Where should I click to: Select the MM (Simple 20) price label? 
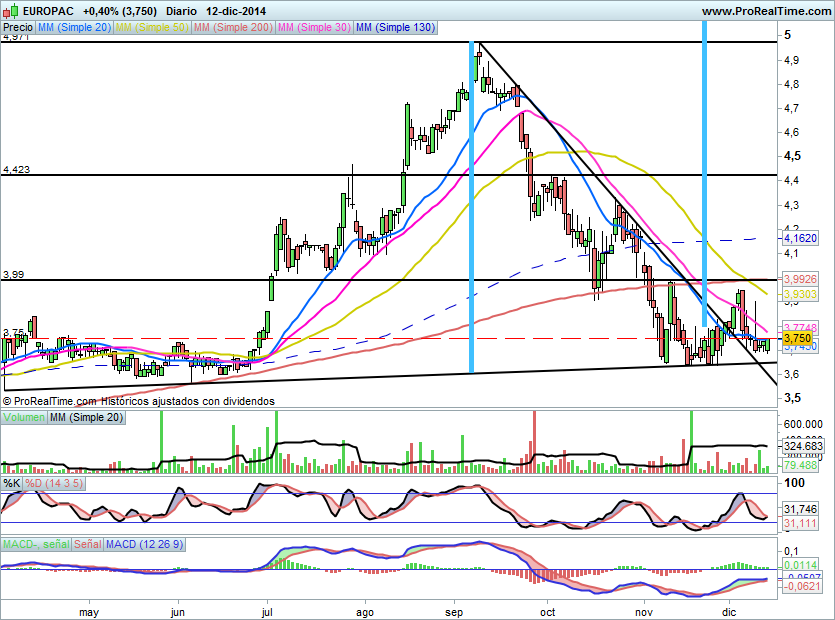[74, 28]
